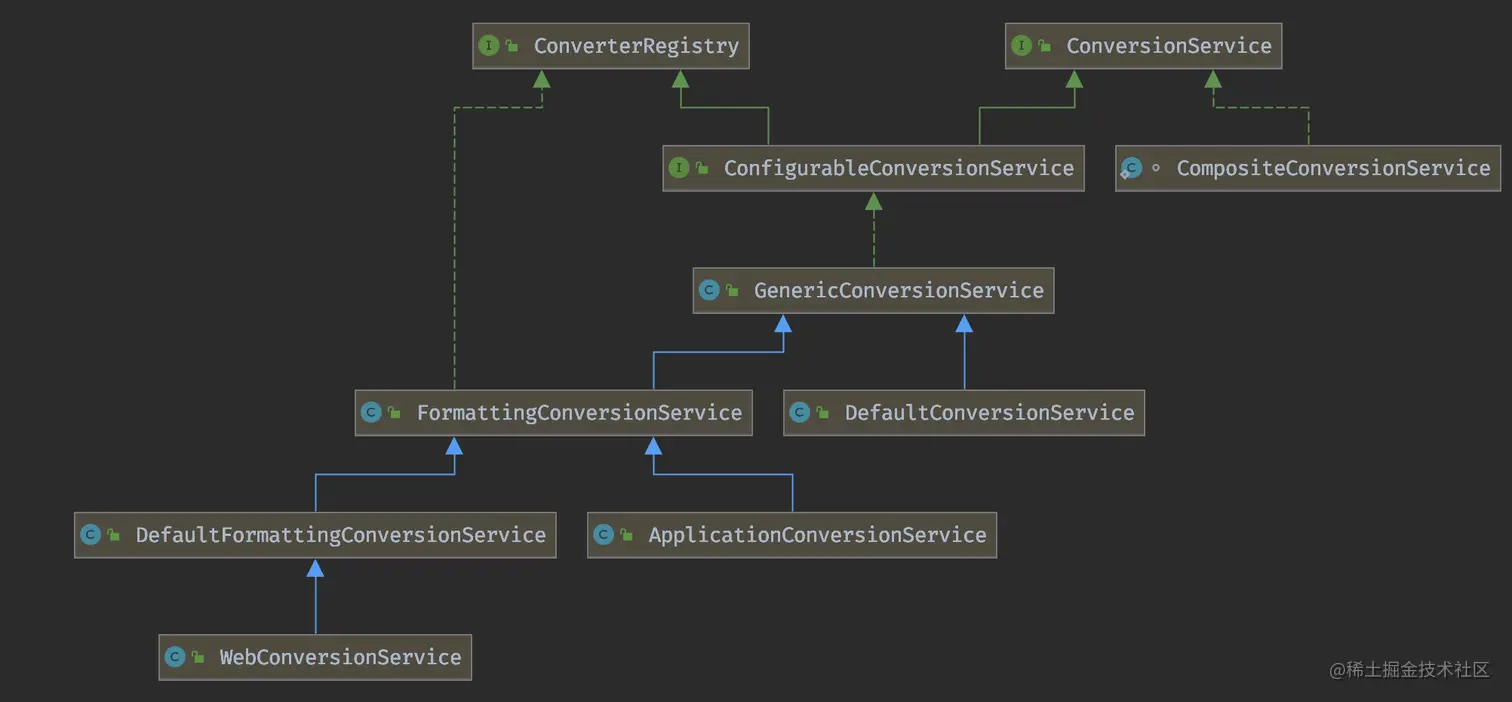Select the CompositeConversionService node
This screenshot has height=702, width=1512.
pyautogui.click(x=1308, y=168)
